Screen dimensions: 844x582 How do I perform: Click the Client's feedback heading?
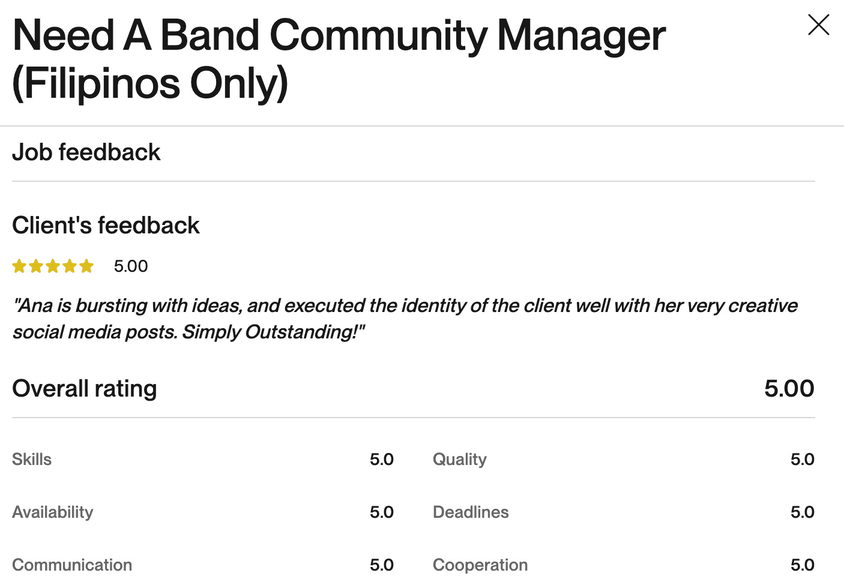106,225
